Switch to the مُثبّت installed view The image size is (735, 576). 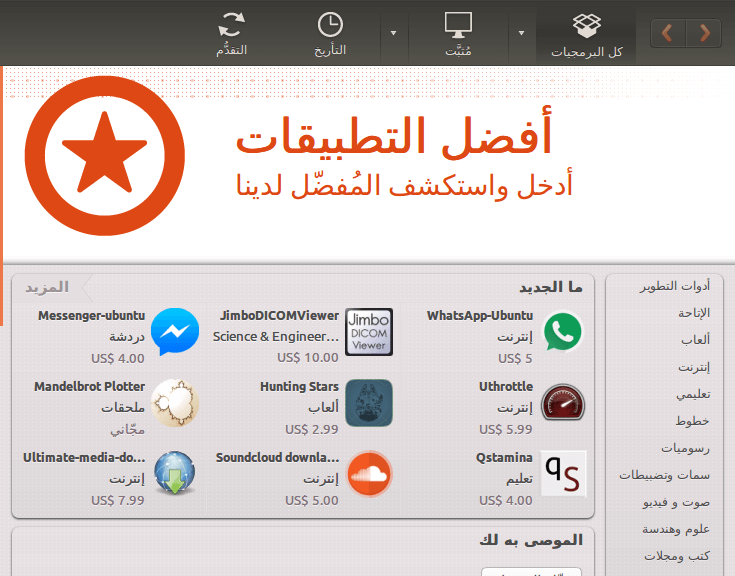tap(458, 34)
